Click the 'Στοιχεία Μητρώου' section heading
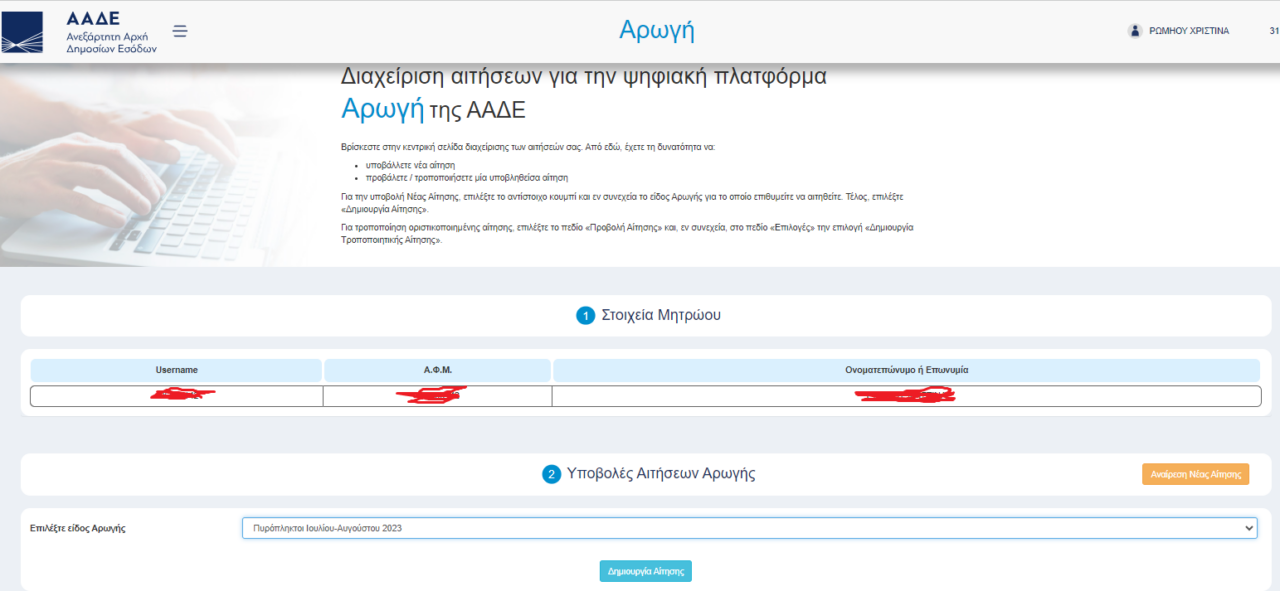Image resolution: width=1280 pixels, height=591 pixels. (660, 316)
